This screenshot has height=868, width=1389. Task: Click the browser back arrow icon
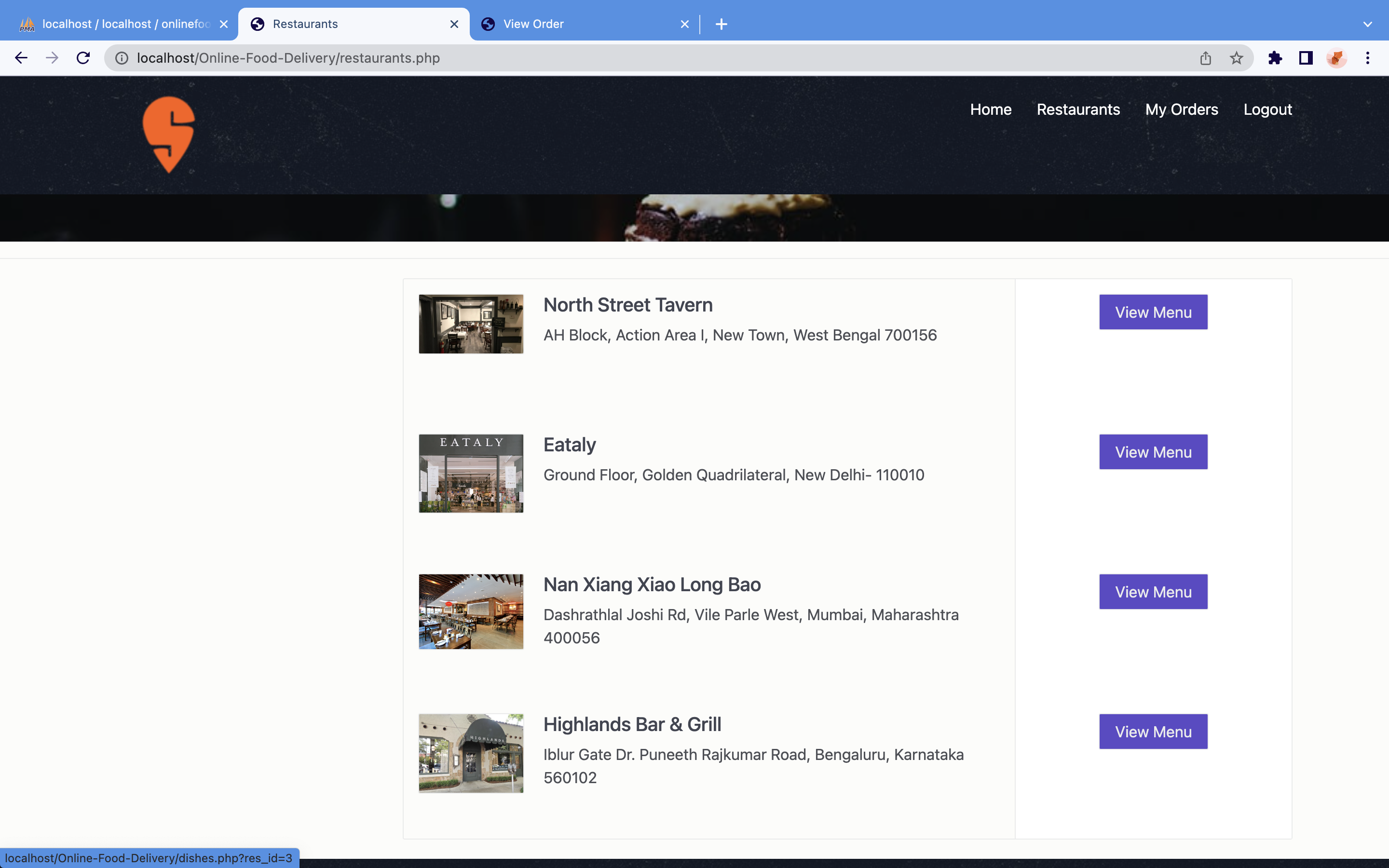[21, 58]
